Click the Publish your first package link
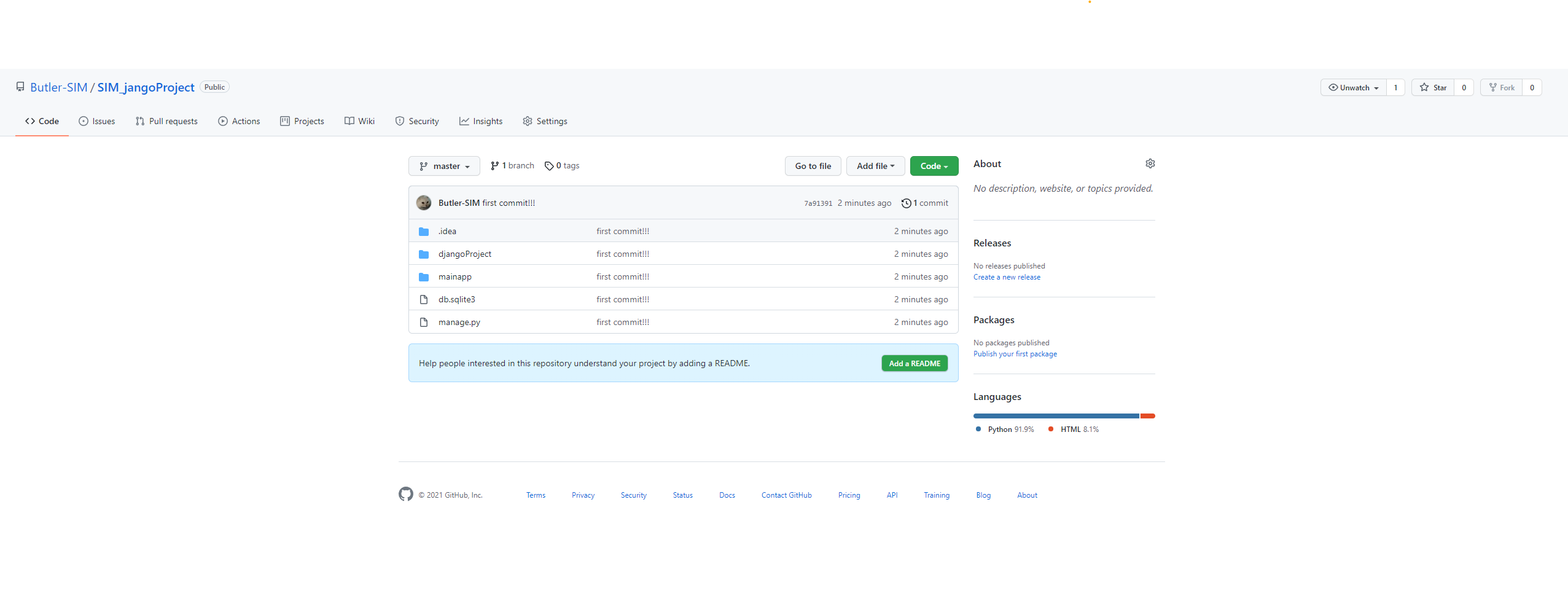 click(1015, 354)
